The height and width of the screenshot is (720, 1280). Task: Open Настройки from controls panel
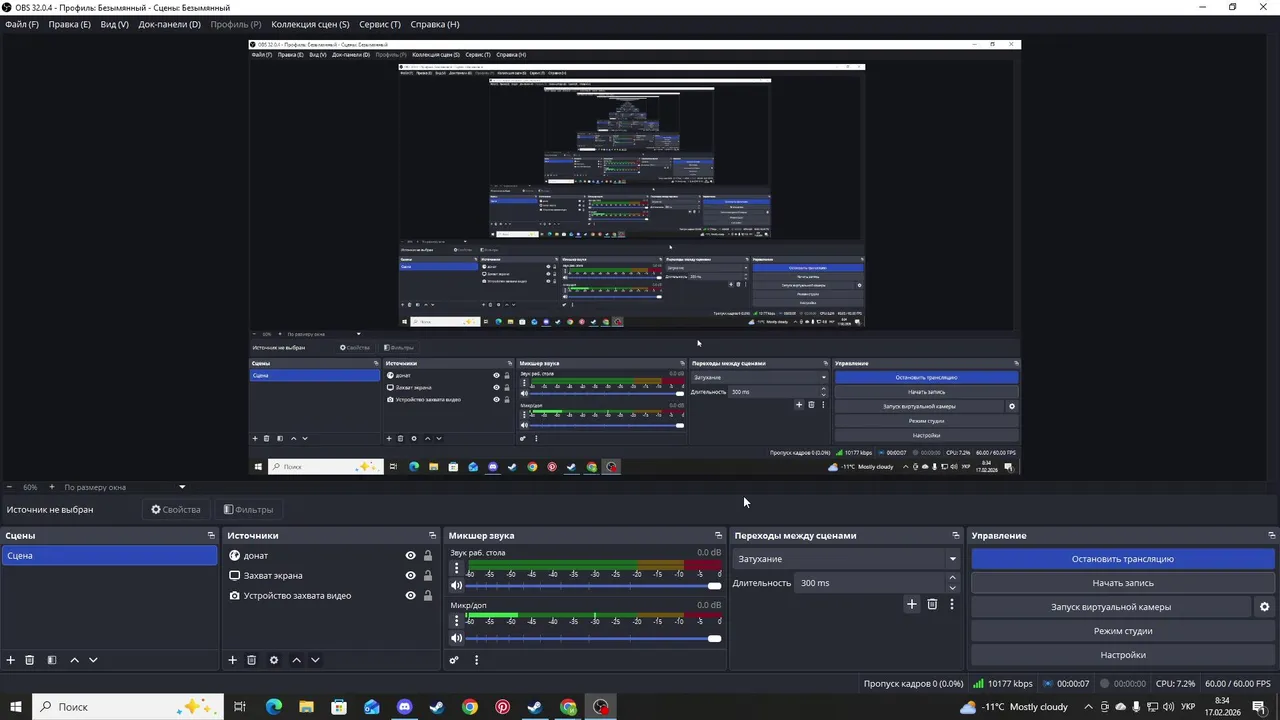pos(1123,655)
